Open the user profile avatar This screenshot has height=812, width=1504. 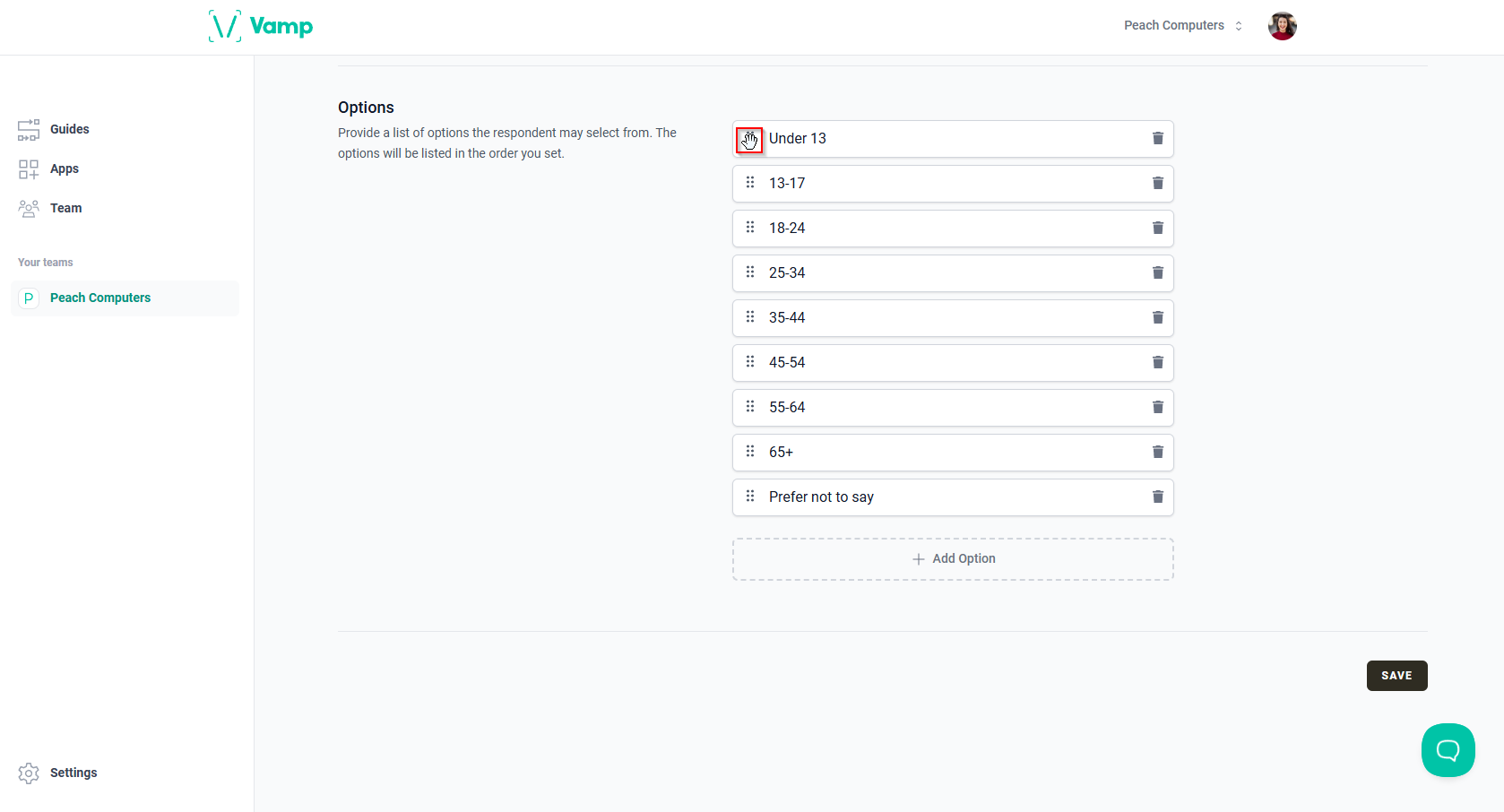coord(1282,26)
